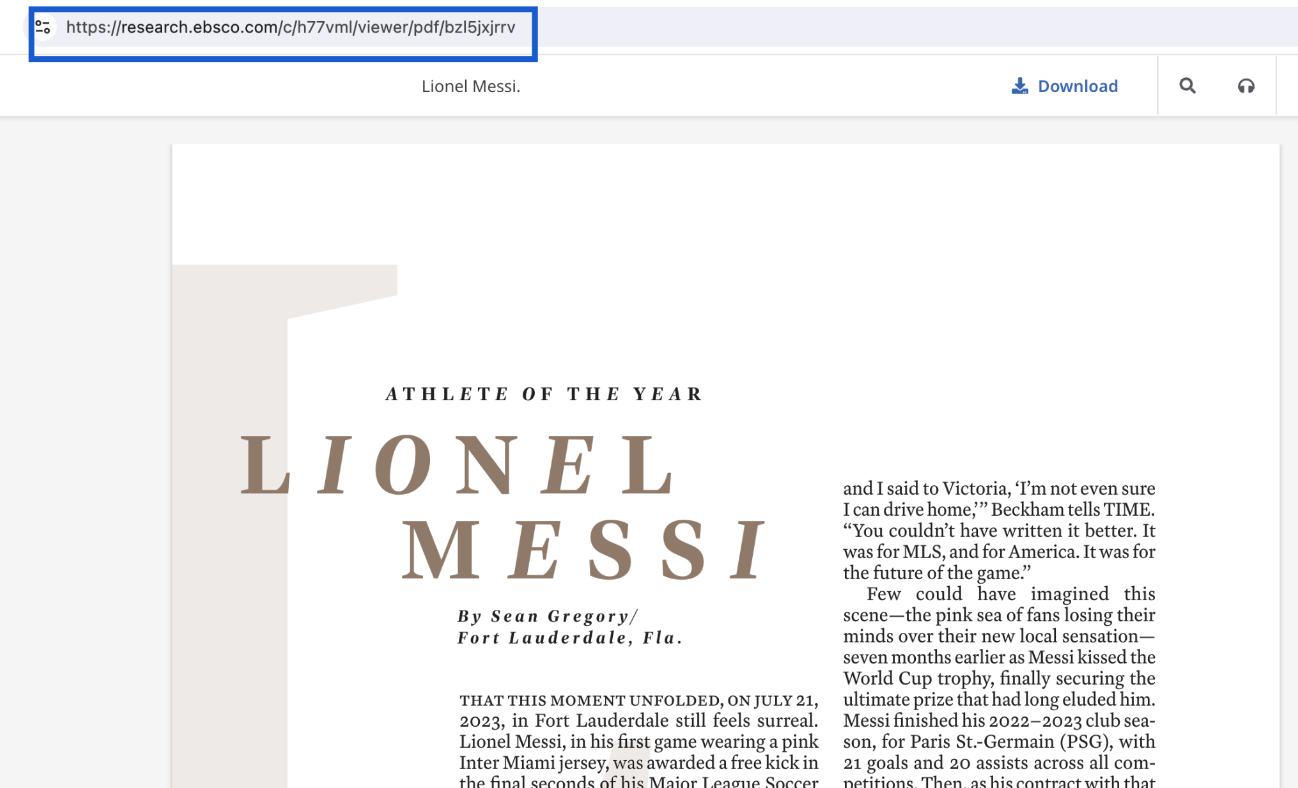Focus the research.ebsco.com URL address field

(291, 27)
